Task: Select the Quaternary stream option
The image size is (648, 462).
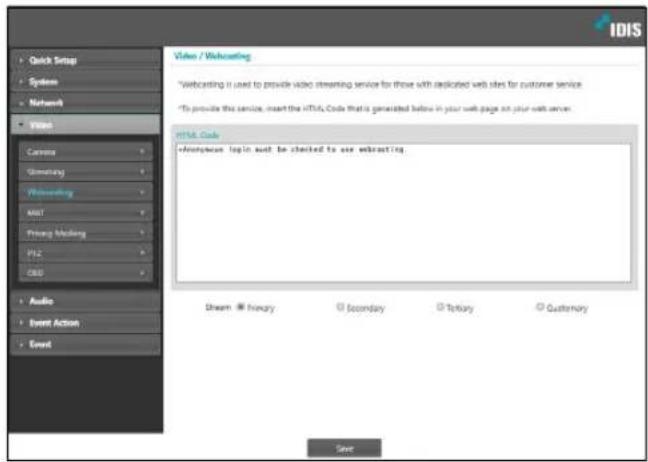Action: point(540,307)
